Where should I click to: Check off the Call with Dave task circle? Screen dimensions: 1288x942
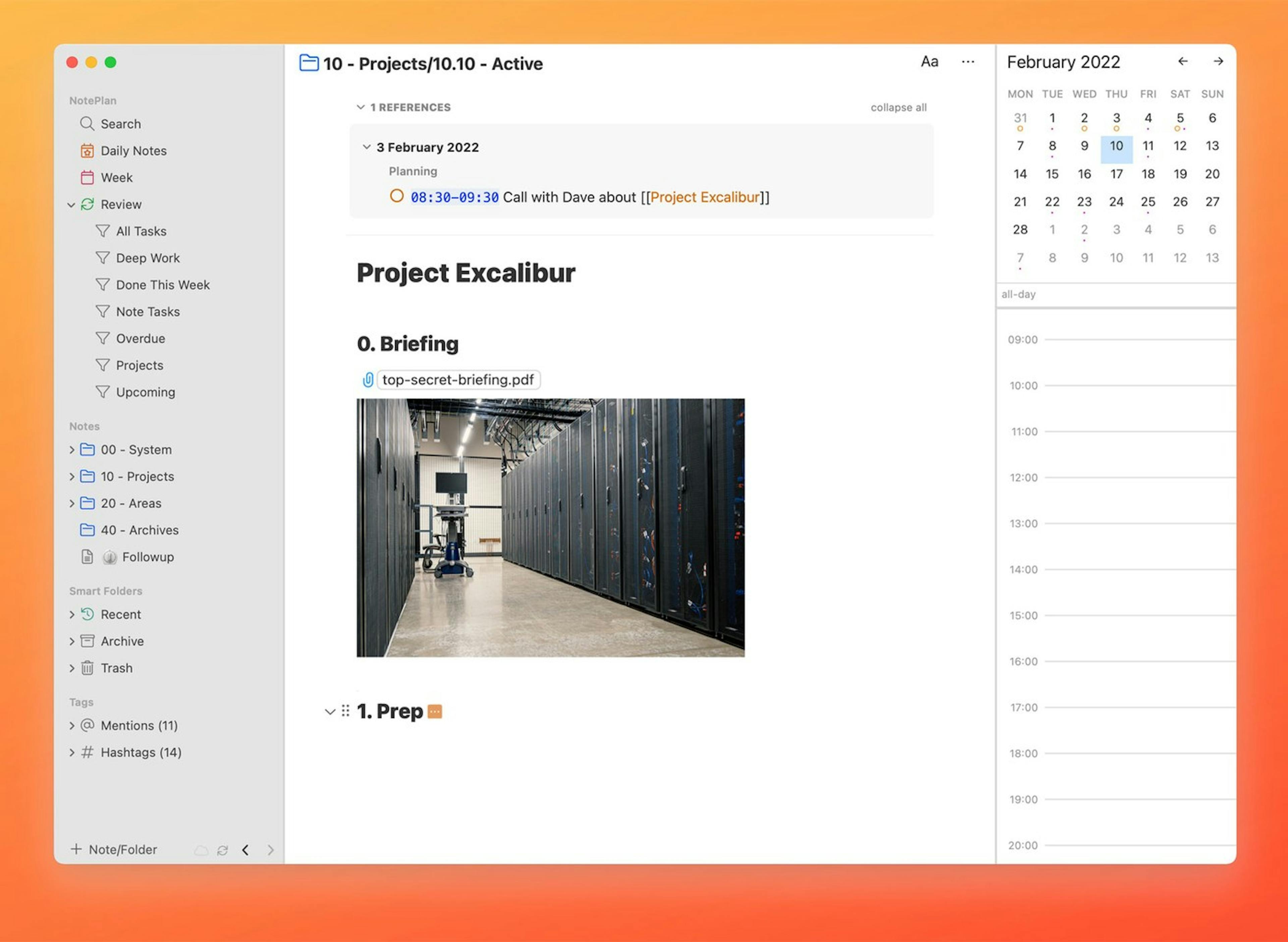(x=396, y=196)
